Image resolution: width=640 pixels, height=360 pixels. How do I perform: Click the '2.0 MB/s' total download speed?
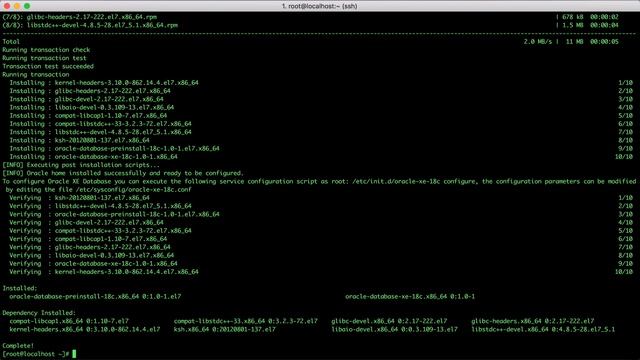click(538, 42)
